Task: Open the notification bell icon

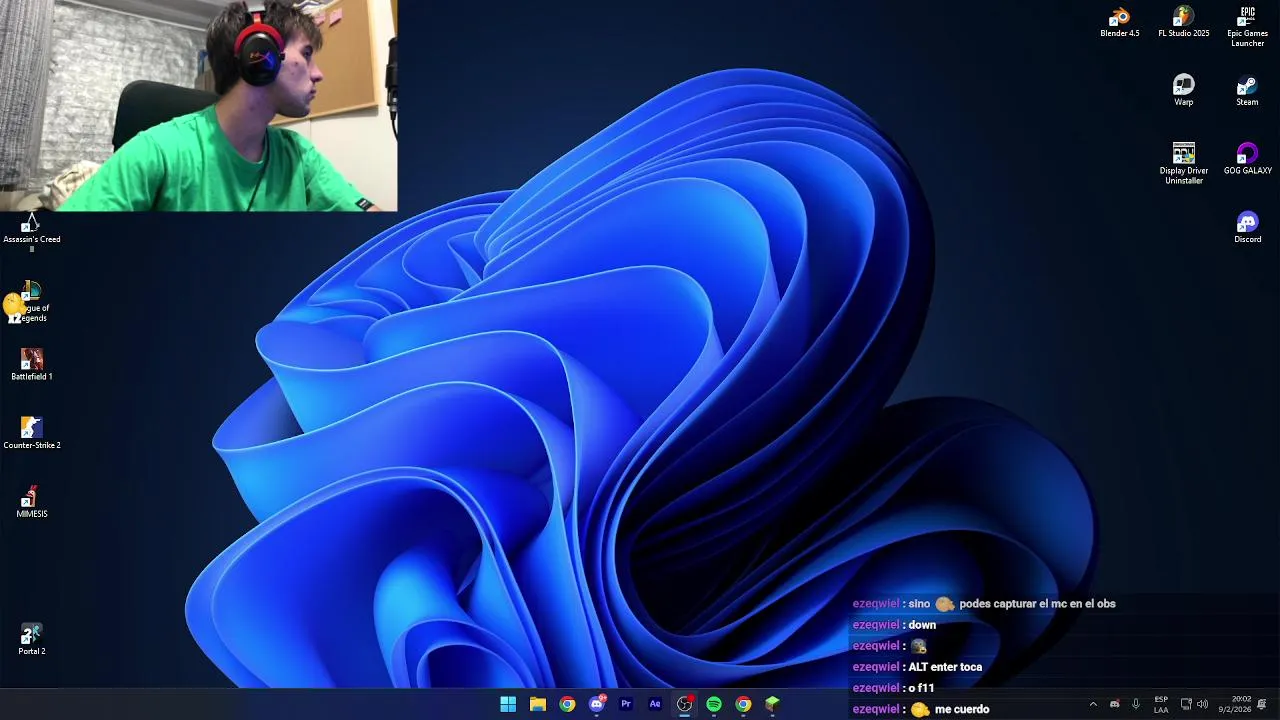Action: coord(1262,704)
